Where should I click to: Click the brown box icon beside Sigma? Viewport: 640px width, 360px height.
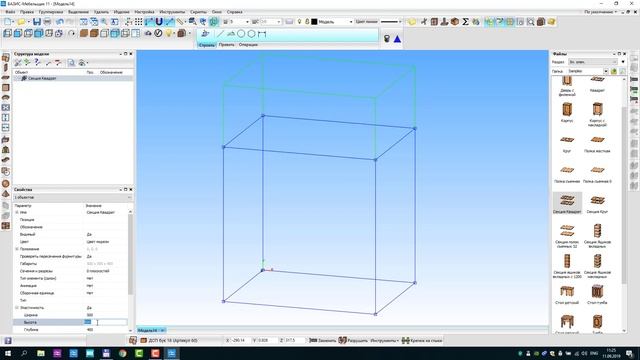point(455,22)
